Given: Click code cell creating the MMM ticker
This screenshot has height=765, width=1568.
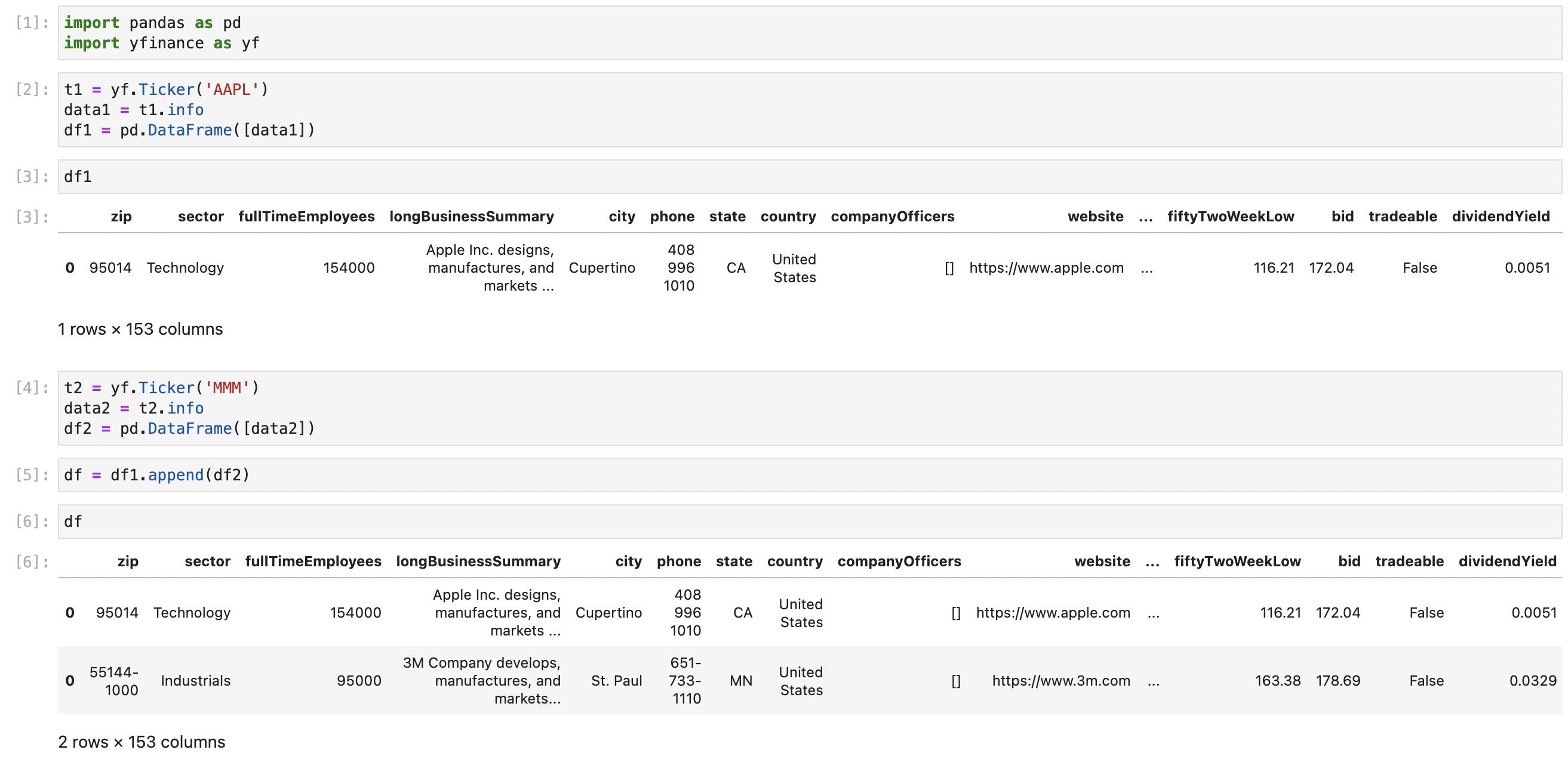Looking at the screenshot, I should click(x=810, y=408).
